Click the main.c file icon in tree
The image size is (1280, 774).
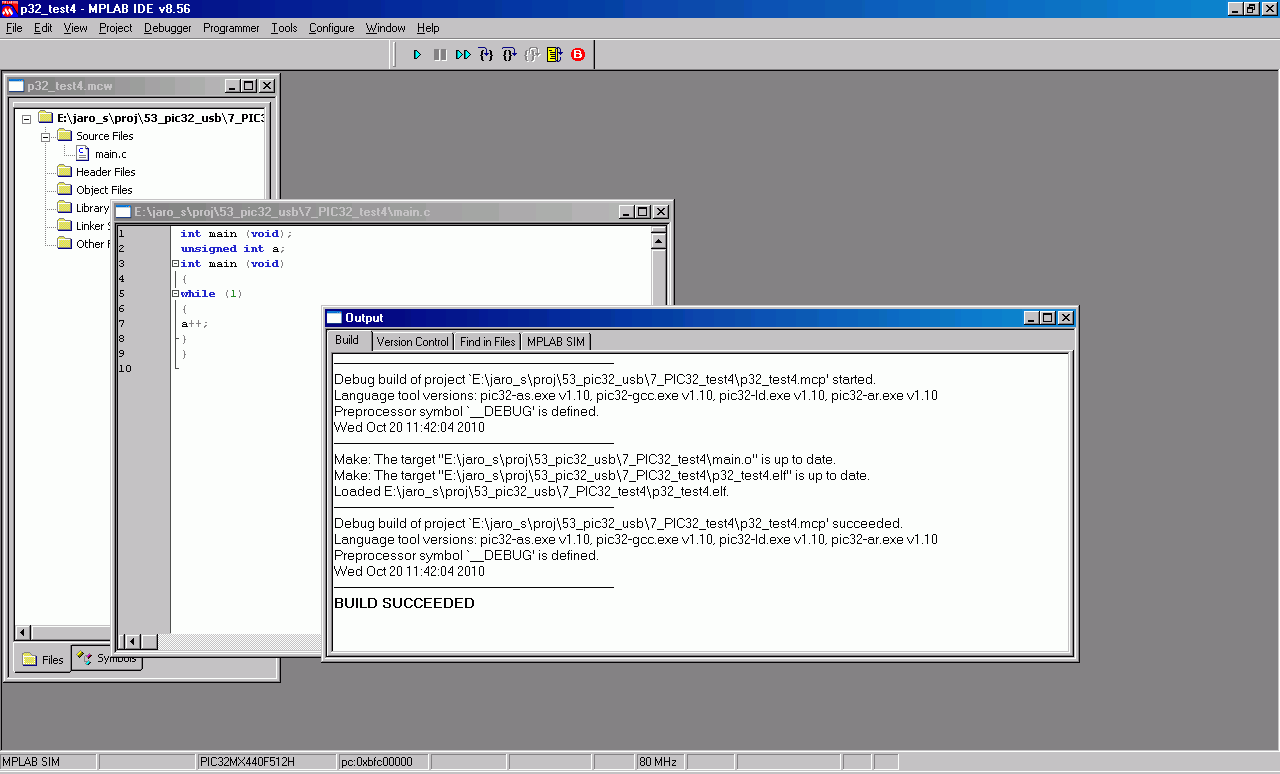pyautogui.click(x=83, y=154)
